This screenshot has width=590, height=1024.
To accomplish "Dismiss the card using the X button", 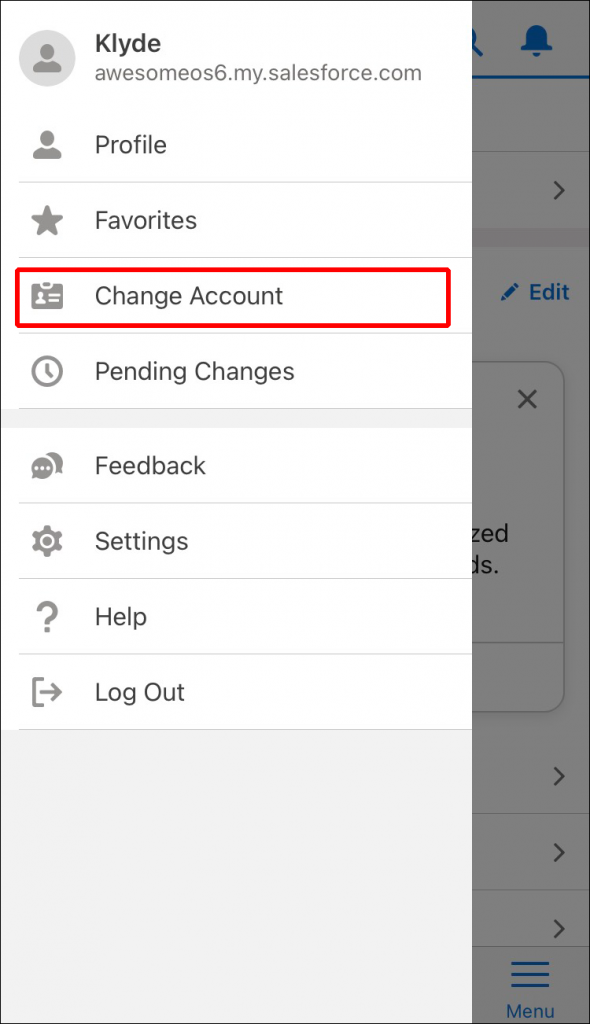I will pyautogui.click(x=527, y=398).
